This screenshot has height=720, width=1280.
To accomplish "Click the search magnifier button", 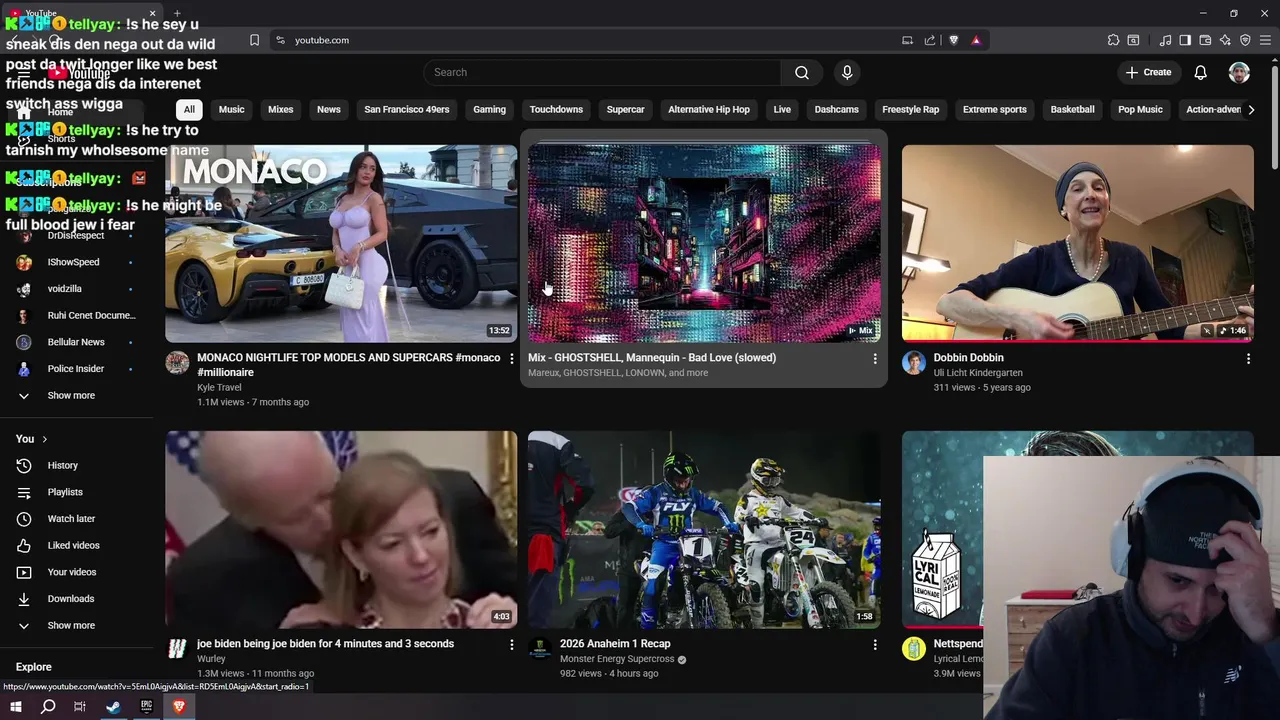I will (x=802, y=72).
